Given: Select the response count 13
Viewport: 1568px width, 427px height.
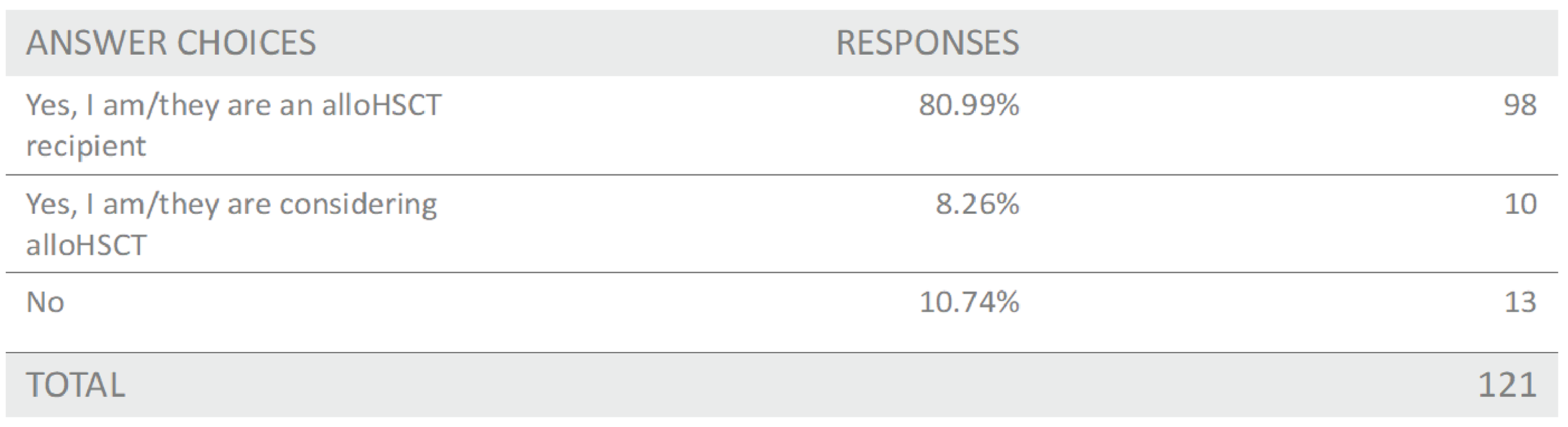Looking at the screenshot, I should point(1520,303).
